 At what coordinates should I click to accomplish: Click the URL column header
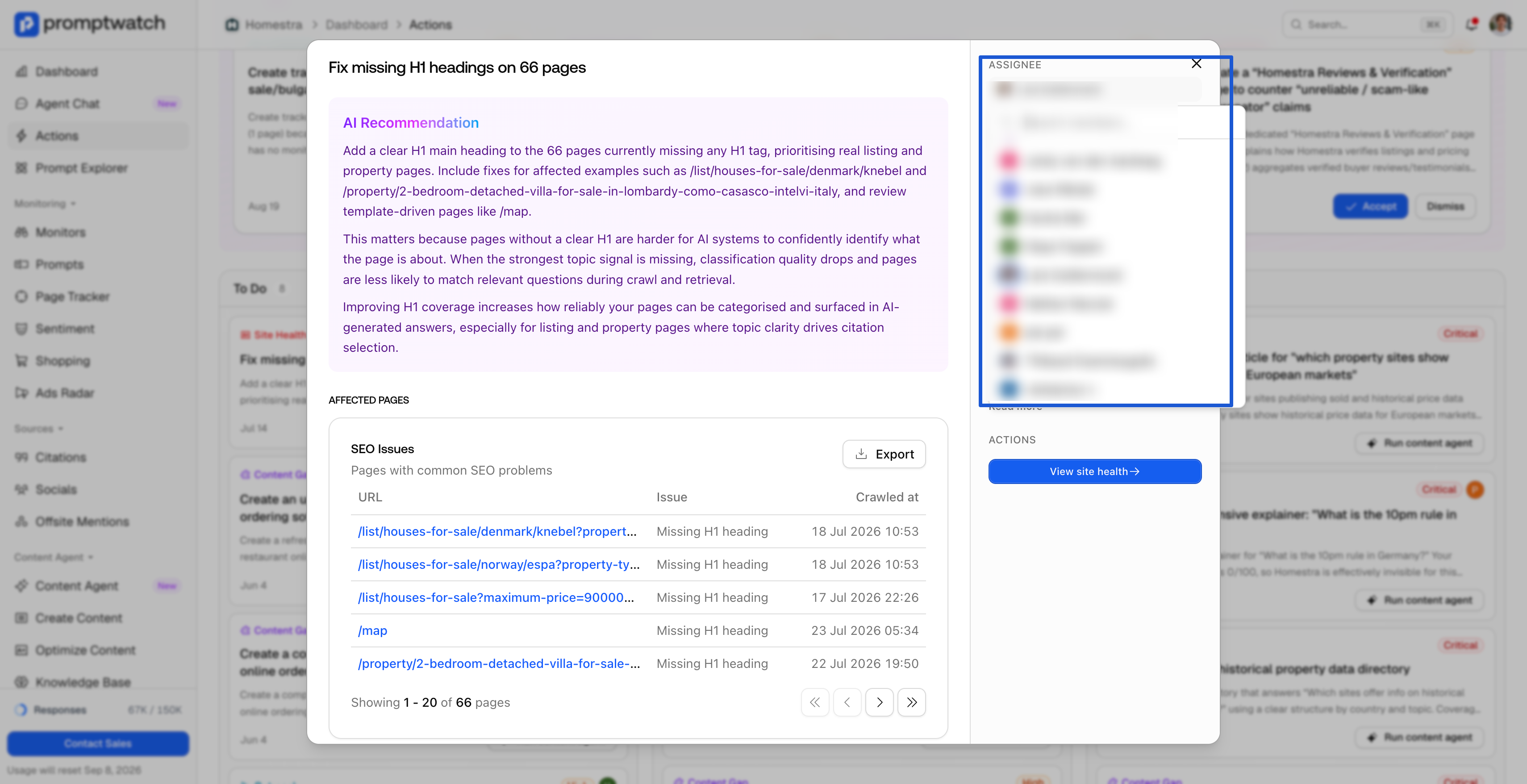370,497
